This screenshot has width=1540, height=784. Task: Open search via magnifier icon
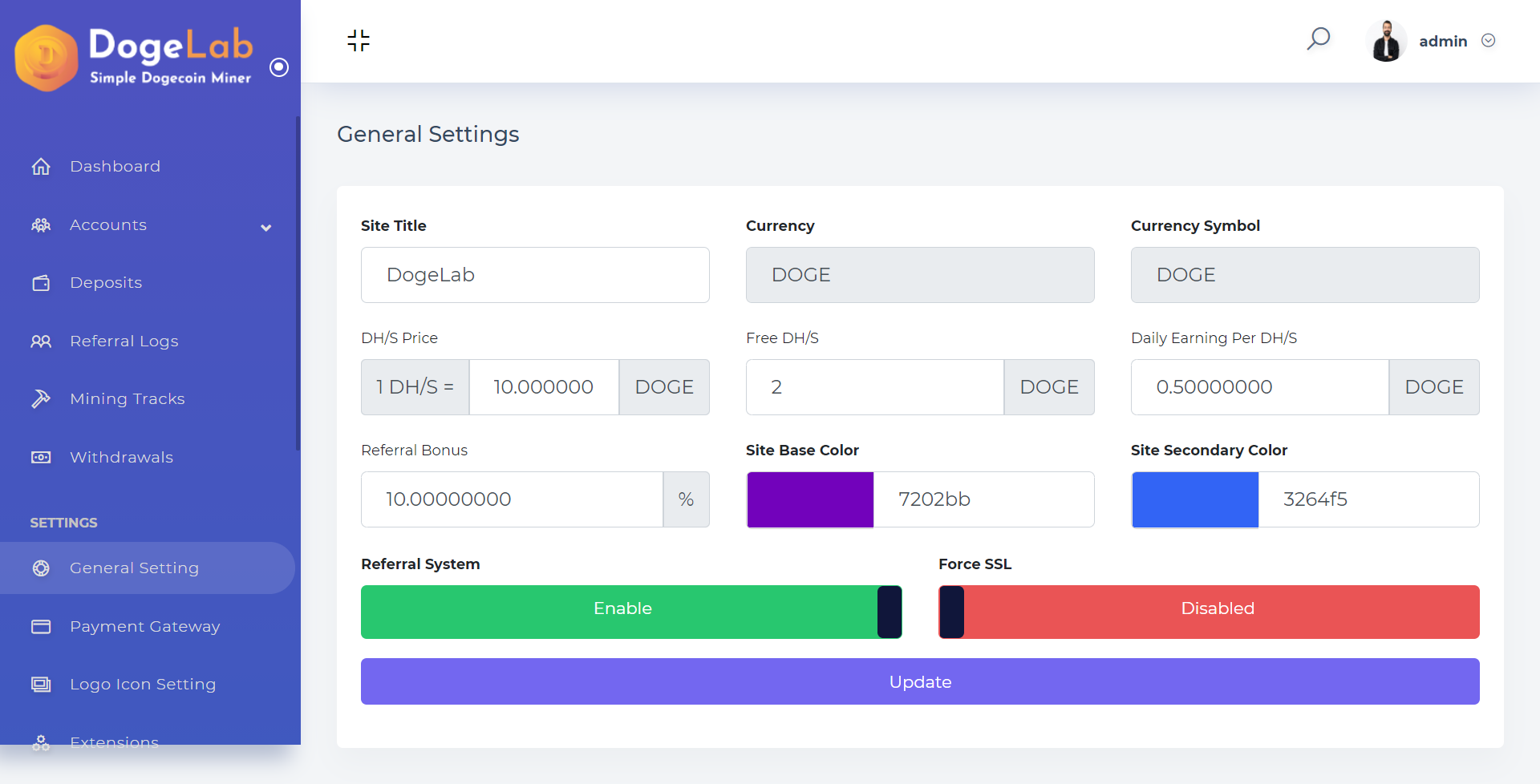[x=1318, y=39]
